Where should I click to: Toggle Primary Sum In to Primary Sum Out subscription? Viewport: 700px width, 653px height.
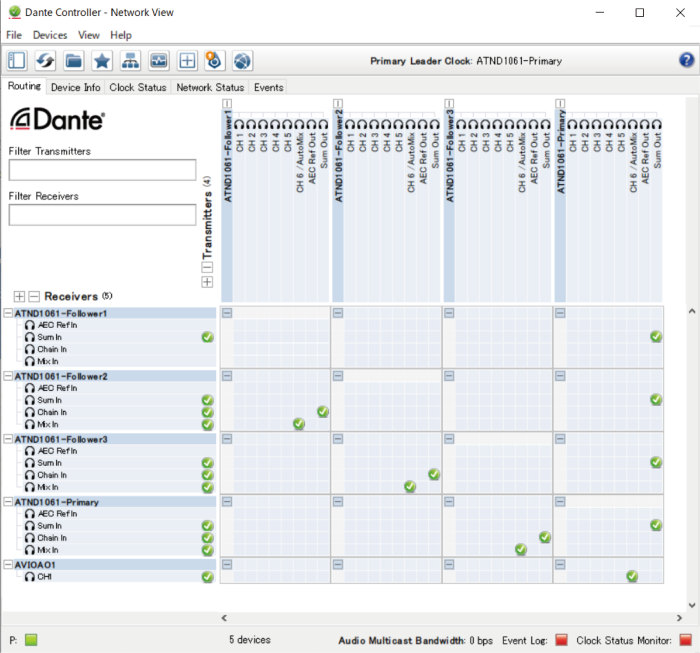point(656,525)
